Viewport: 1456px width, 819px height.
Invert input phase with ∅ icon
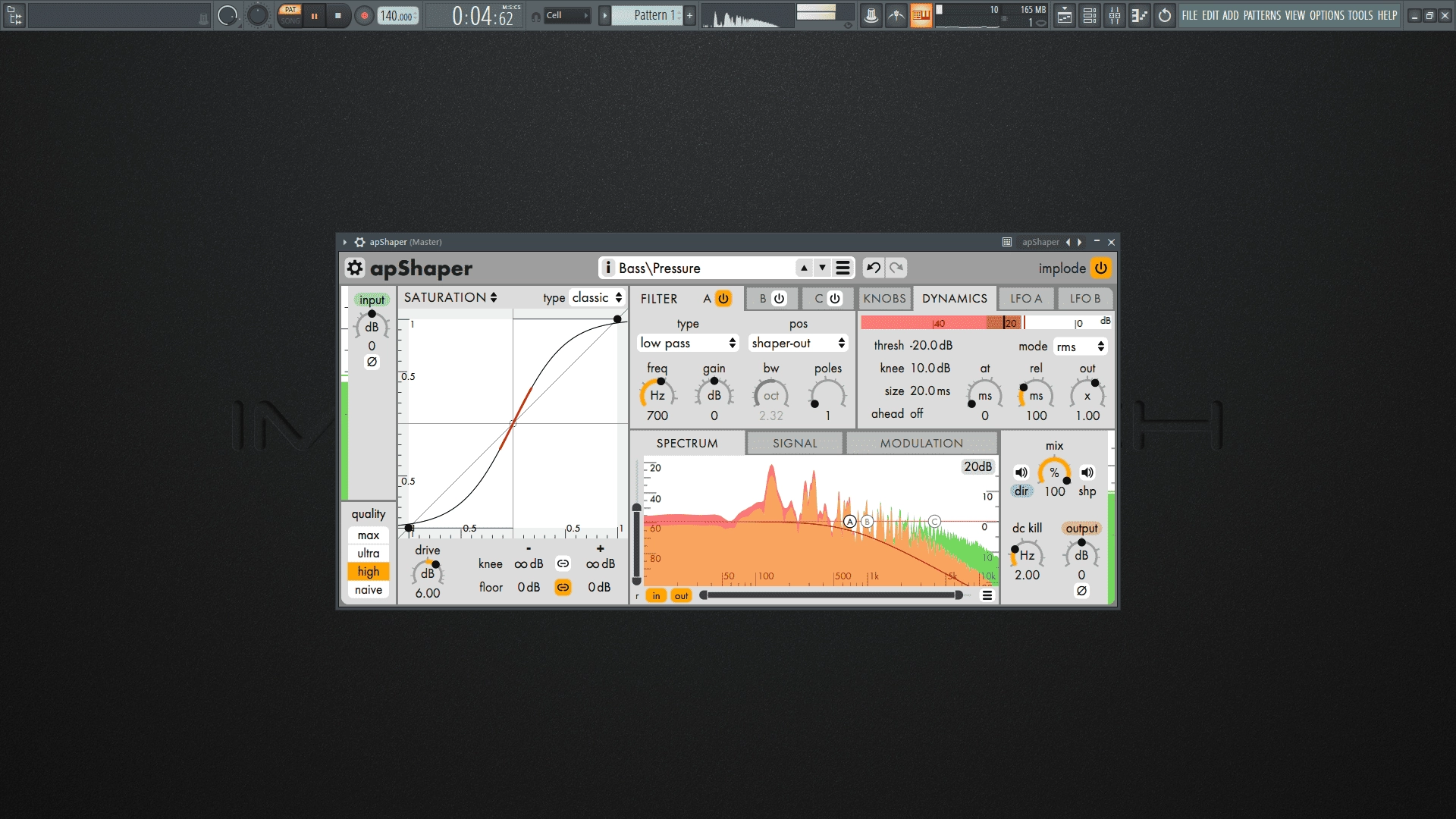[372, 362]
